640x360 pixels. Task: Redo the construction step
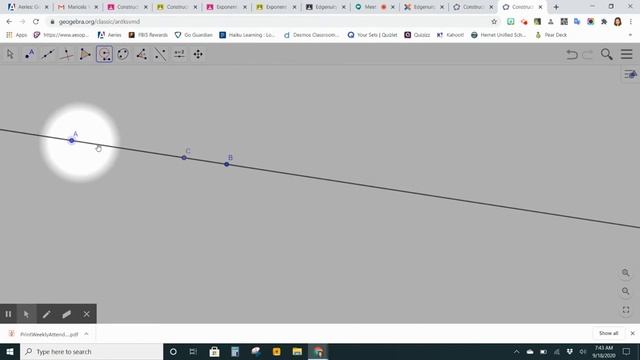point(588,54)
